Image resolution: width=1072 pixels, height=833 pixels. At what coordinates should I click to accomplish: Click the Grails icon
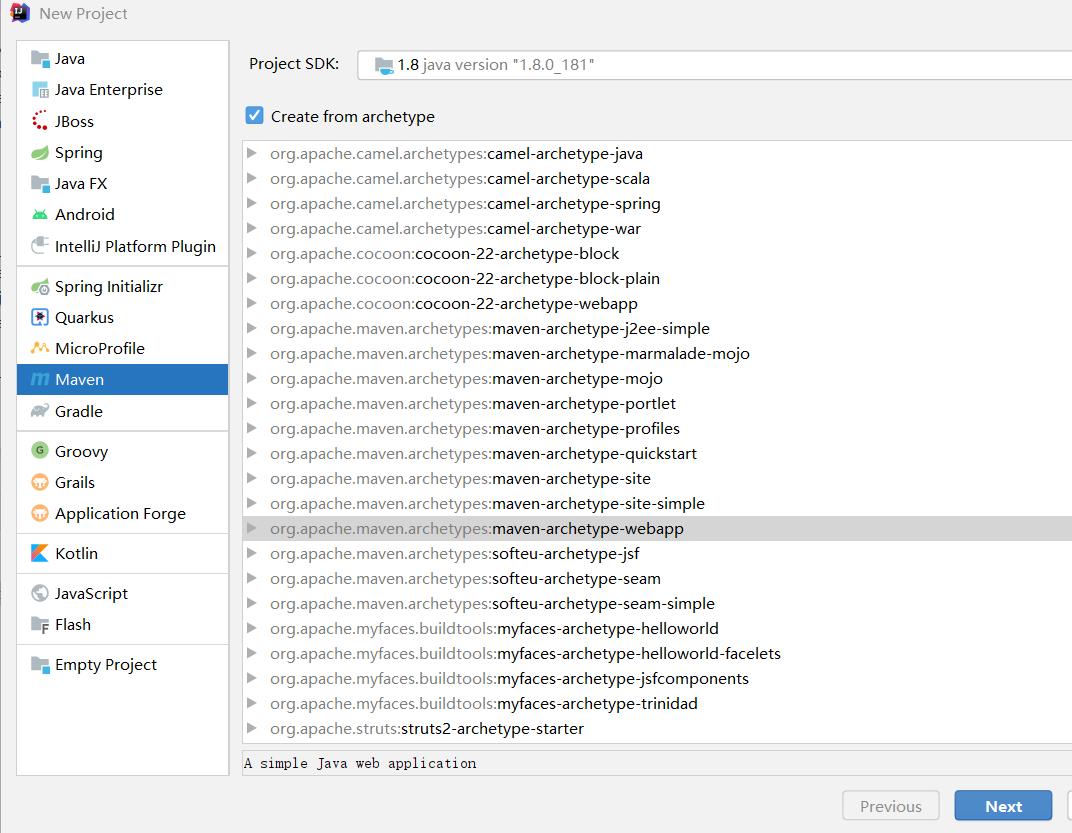[x=40, y=482]
